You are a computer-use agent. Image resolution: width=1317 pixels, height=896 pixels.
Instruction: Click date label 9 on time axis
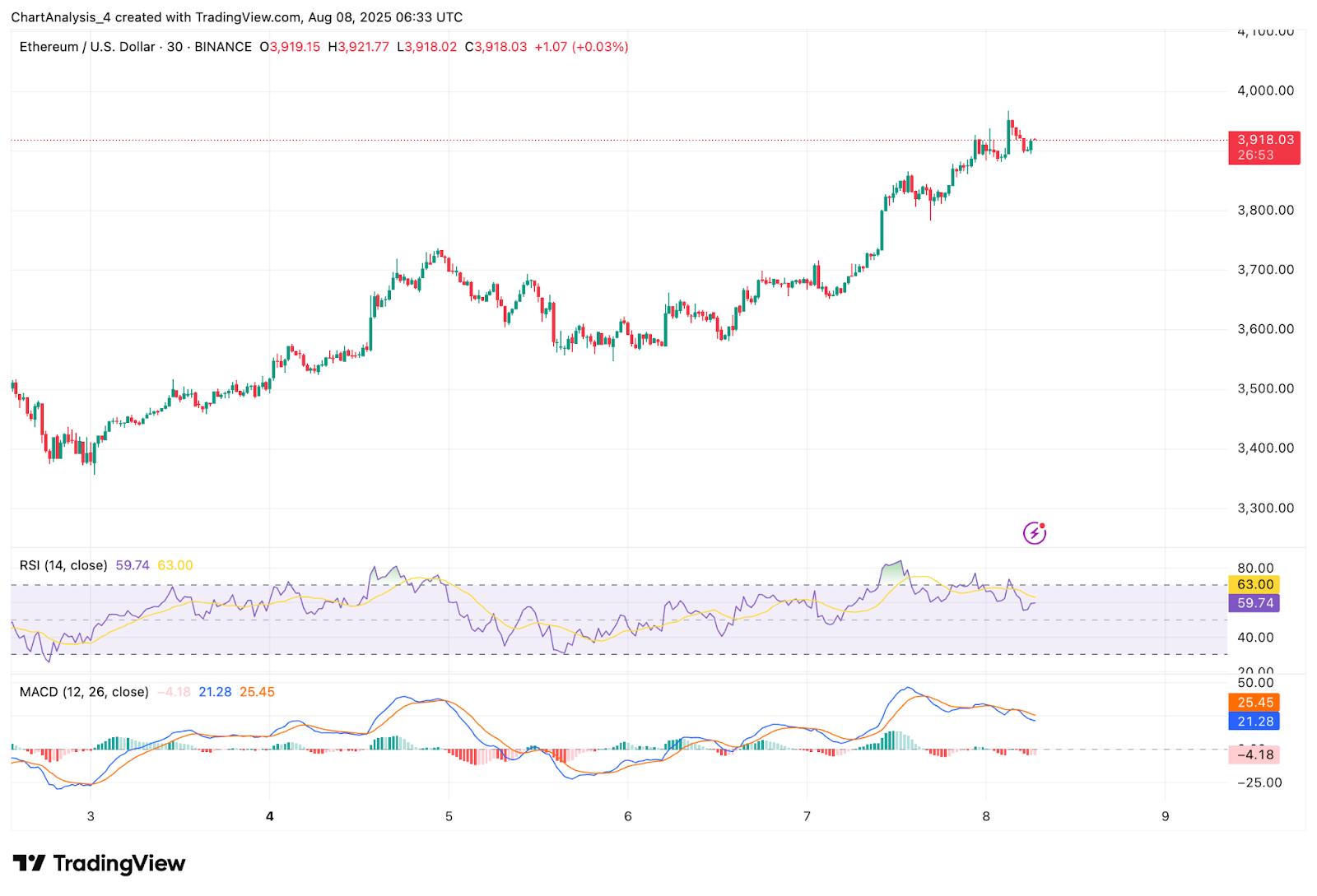point(1165,816)
